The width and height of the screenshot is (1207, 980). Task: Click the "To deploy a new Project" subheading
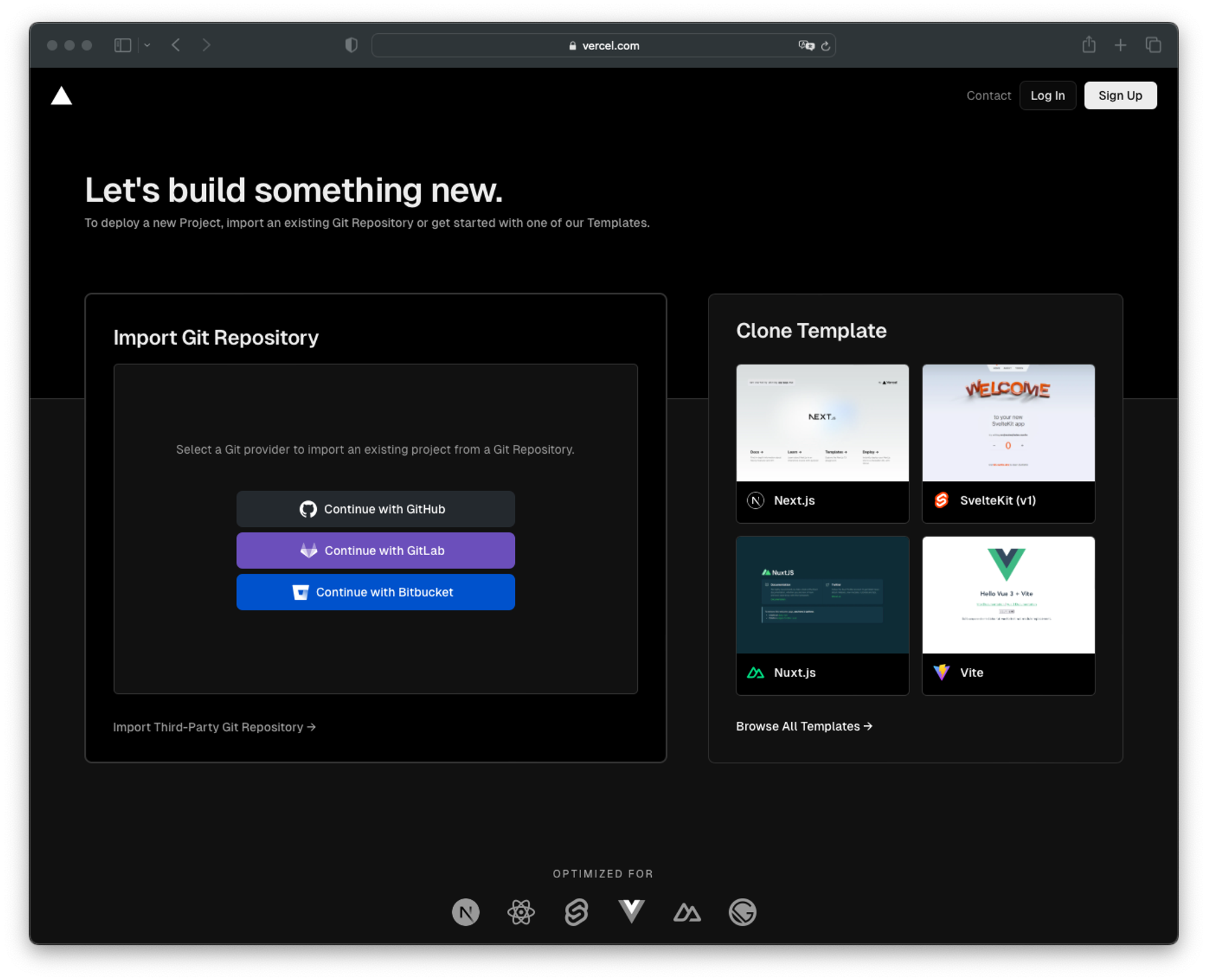[367, 223]
